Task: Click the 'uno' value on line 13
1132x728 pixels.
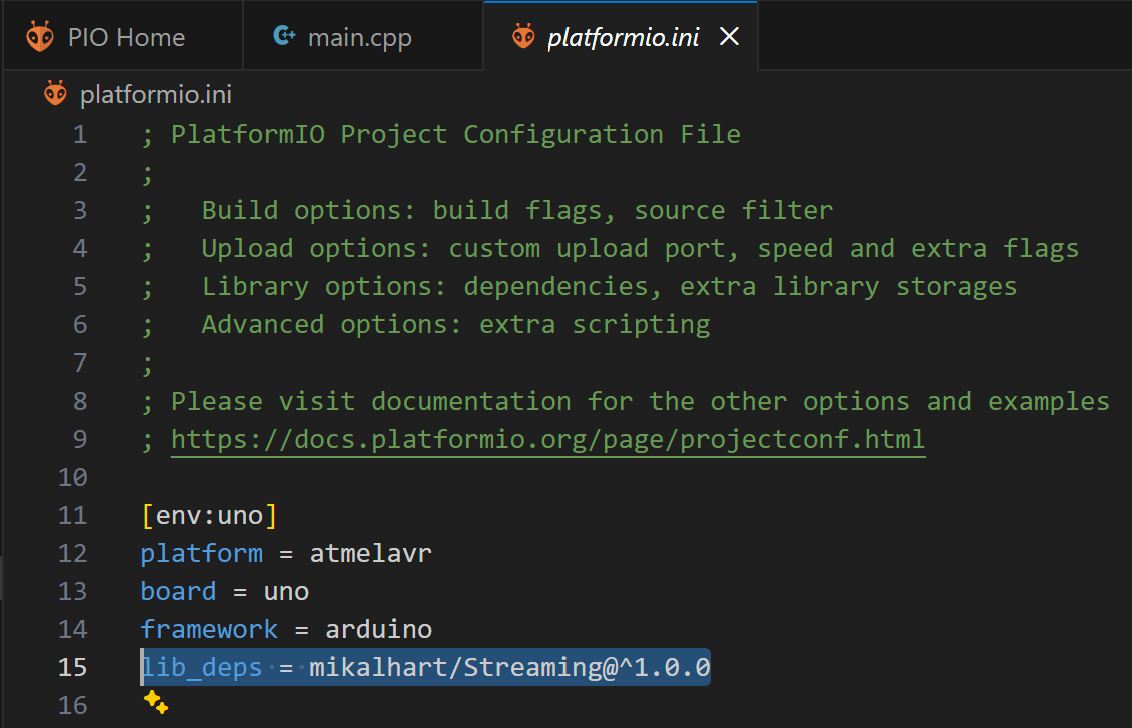Action: tap(287, 592)
